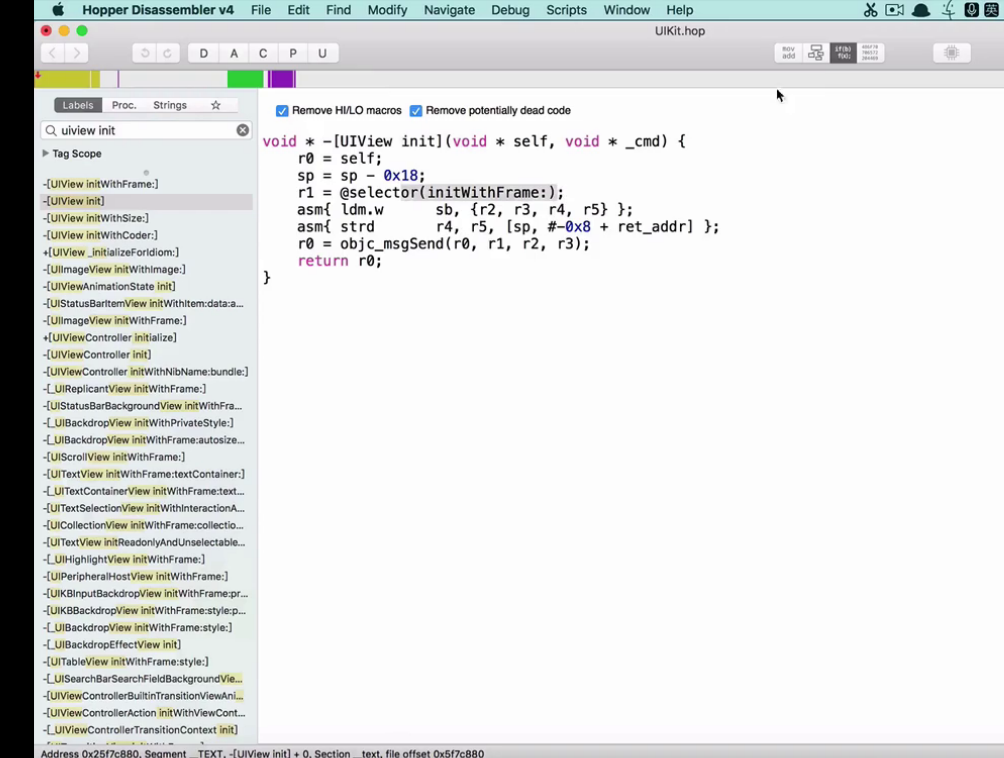Switch to assembly view mode icon
The height and width of the screenshot is (758, 1004).
click(788, 52)
